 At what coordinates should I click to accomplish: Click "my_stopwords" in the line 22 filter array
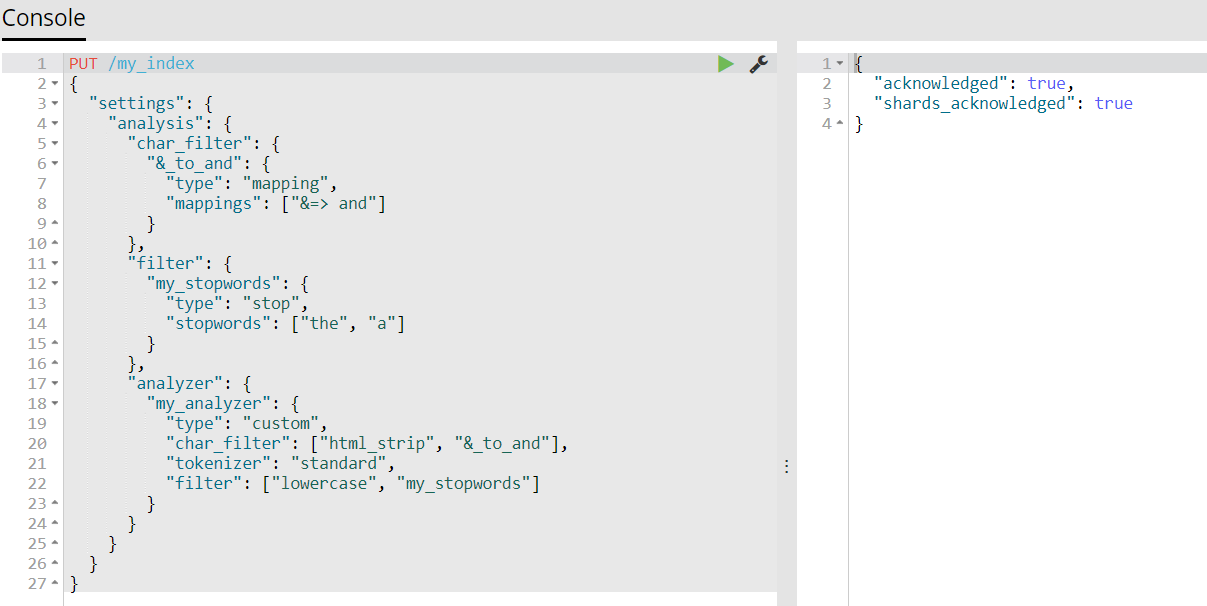465,484
